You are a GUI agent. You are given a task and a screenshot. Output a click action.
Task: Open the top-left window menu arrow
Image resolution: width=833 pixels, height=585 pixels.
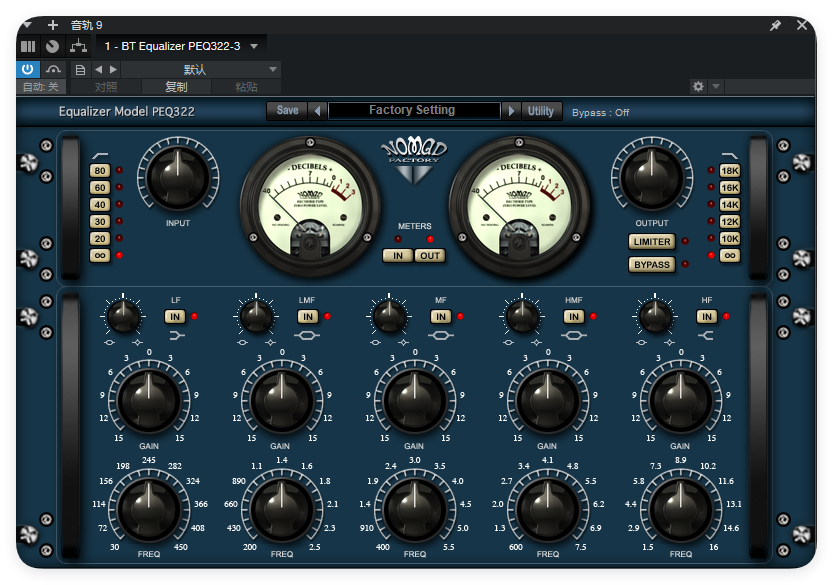click(x=28, y=24)
